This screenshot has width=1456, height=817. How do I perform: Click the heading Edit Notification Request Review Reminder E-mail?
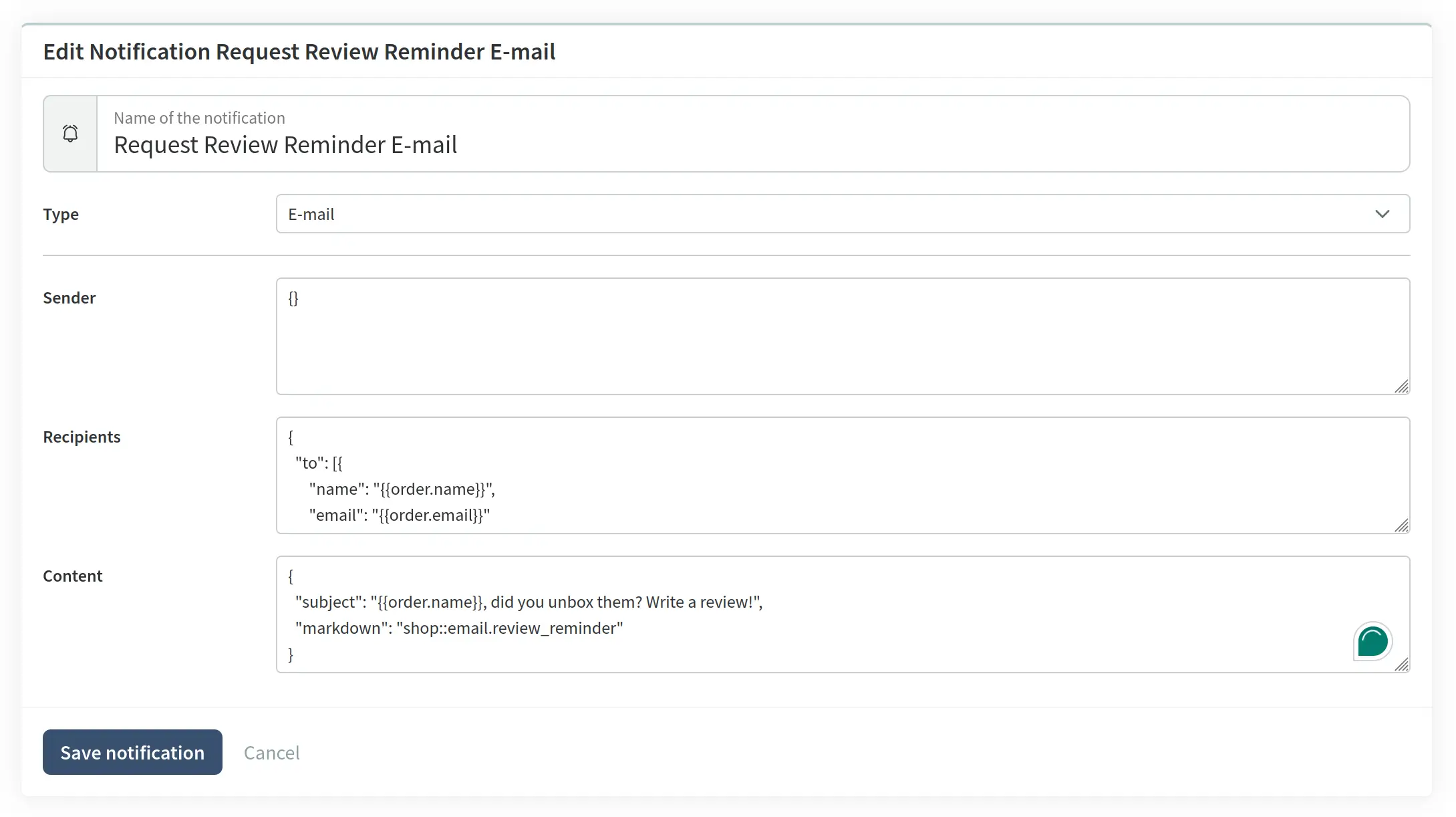tap(300, 51)
